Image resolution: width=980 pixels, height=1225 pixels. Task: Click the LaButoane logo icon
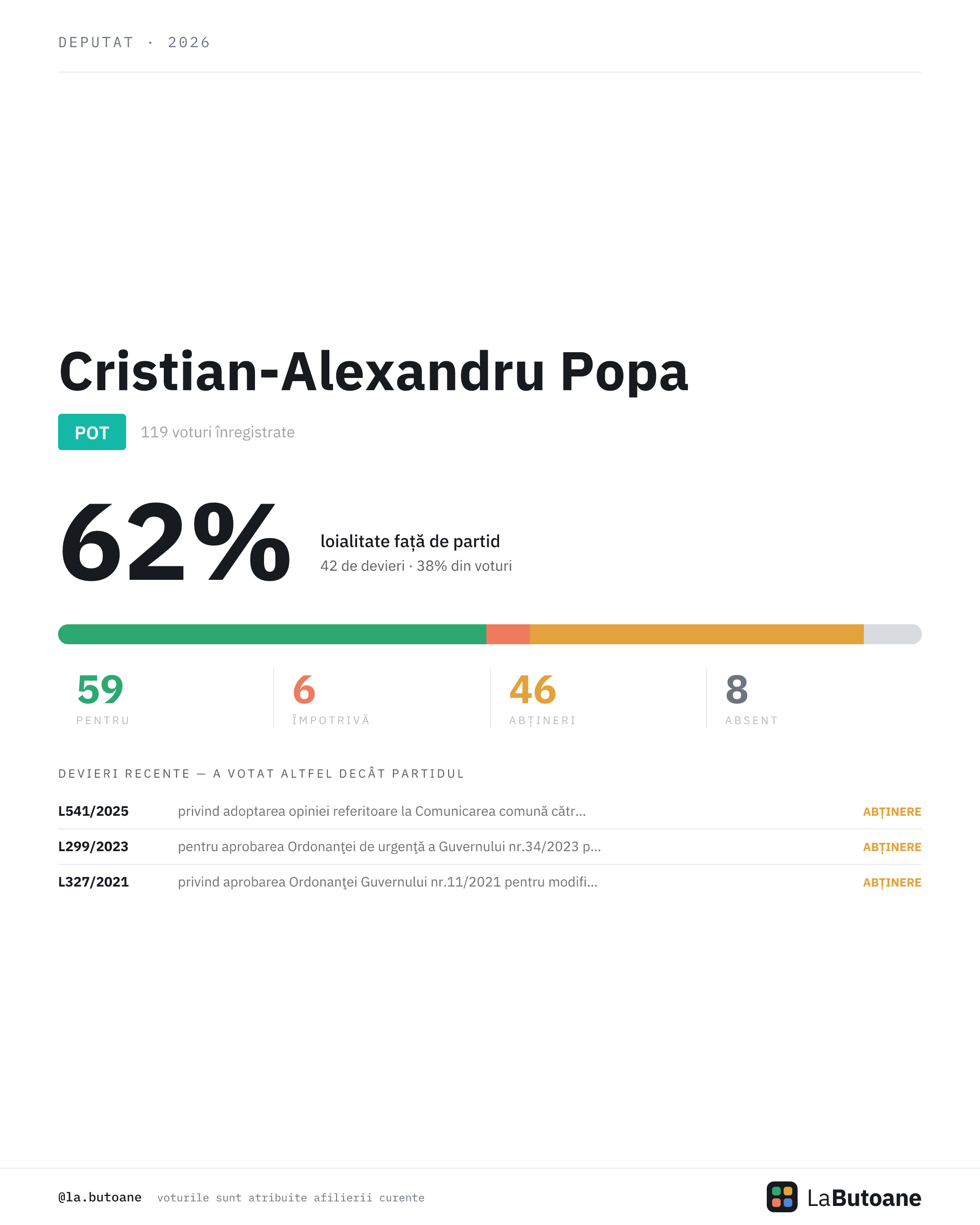[x=782, y=1196]
